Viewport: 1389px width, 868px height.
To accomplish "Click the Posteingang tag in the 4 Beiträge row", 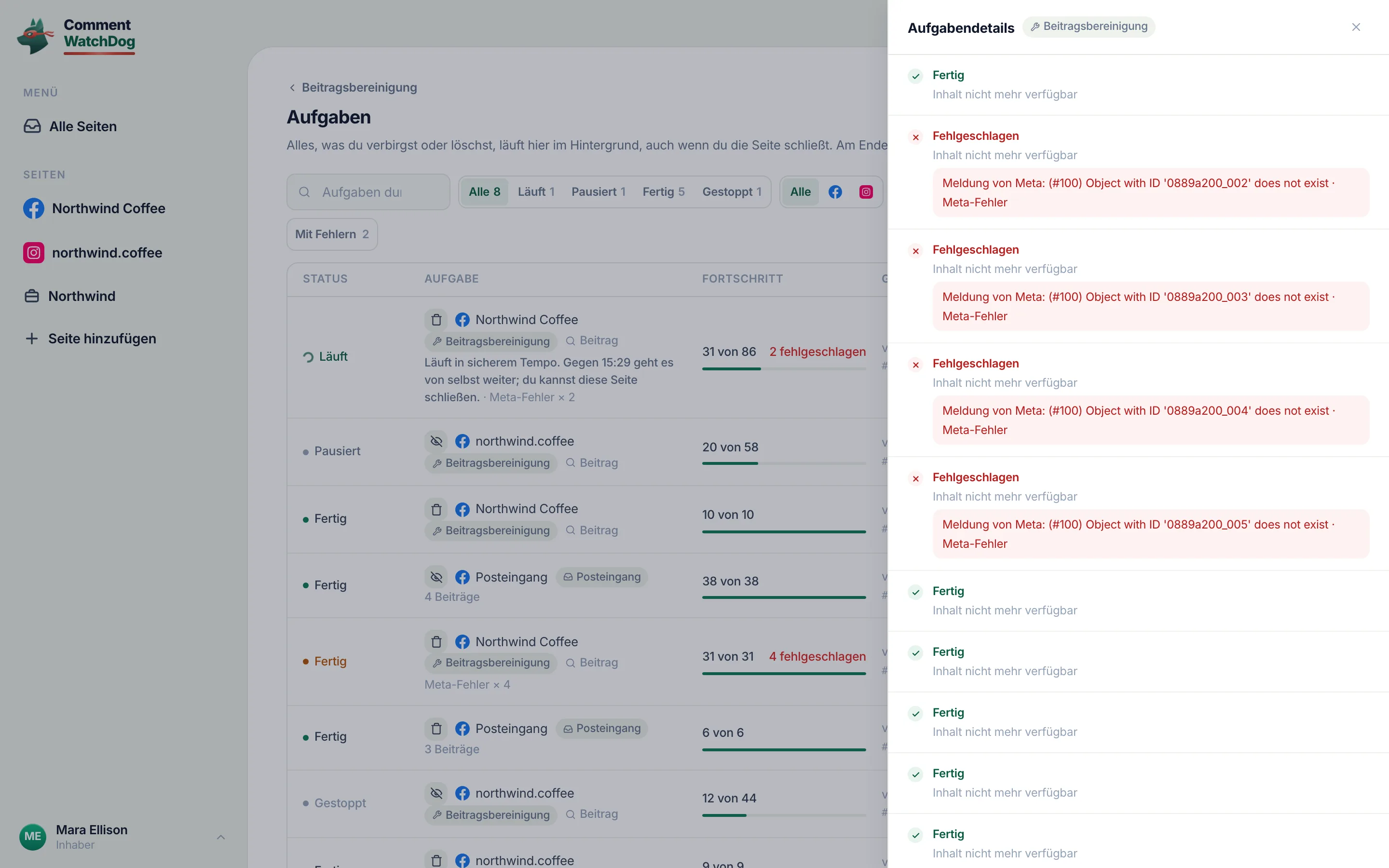I will pyautogui.click(x=601, y=577).
